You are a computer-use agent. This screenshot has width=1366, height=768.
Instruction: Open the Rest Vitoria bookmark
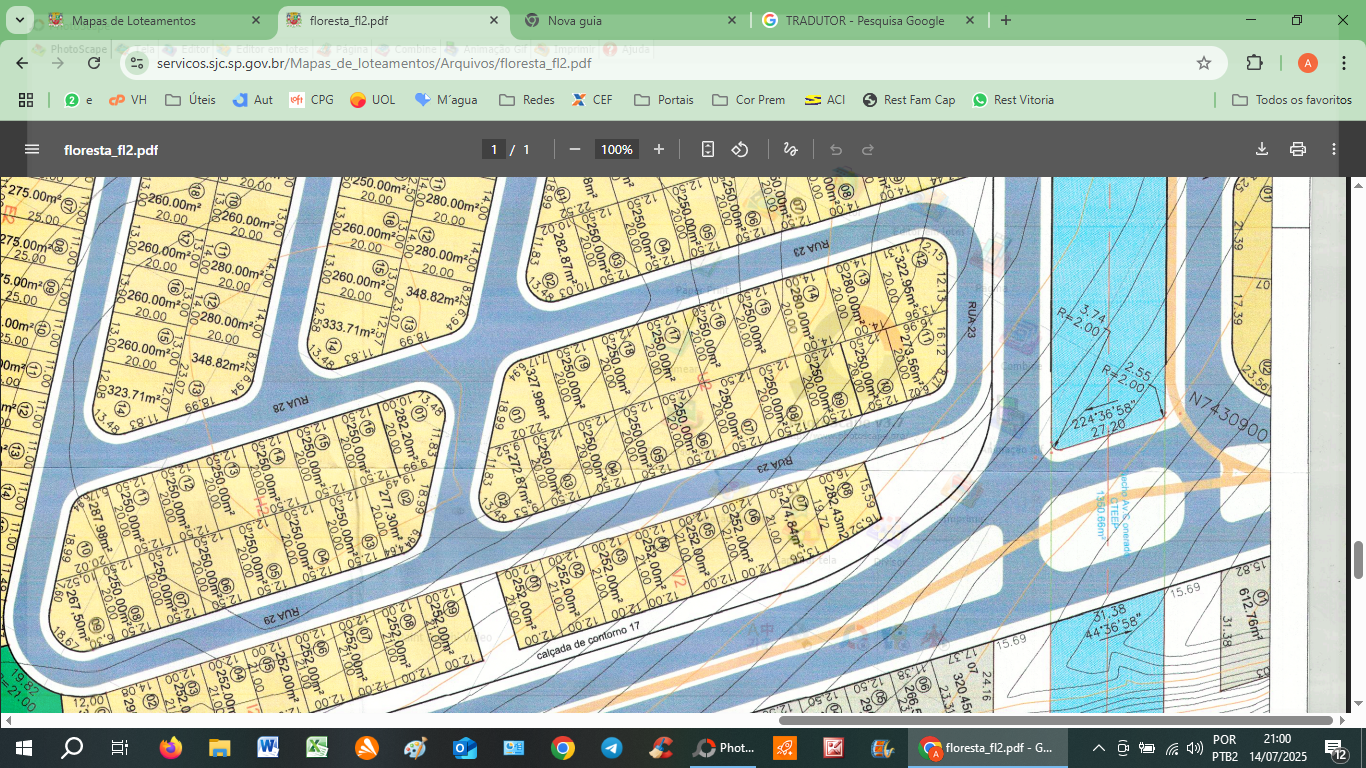pos(1013,100)
